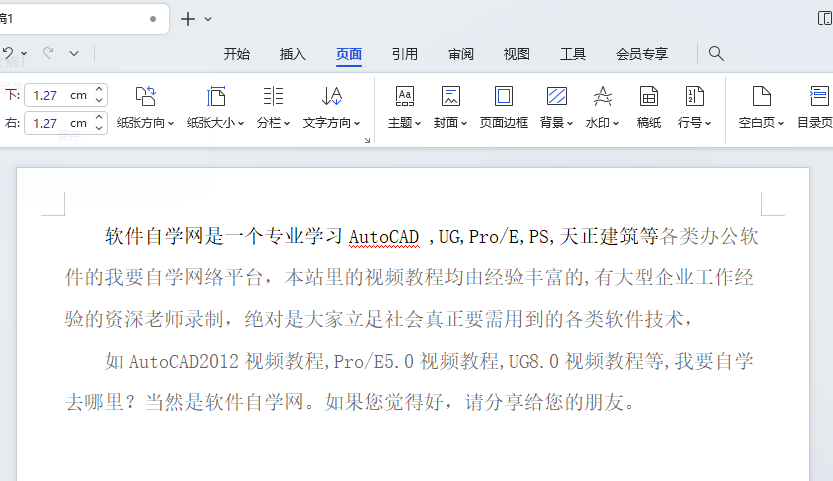Switch to the 插入 tab

click(x=293, y=54)
